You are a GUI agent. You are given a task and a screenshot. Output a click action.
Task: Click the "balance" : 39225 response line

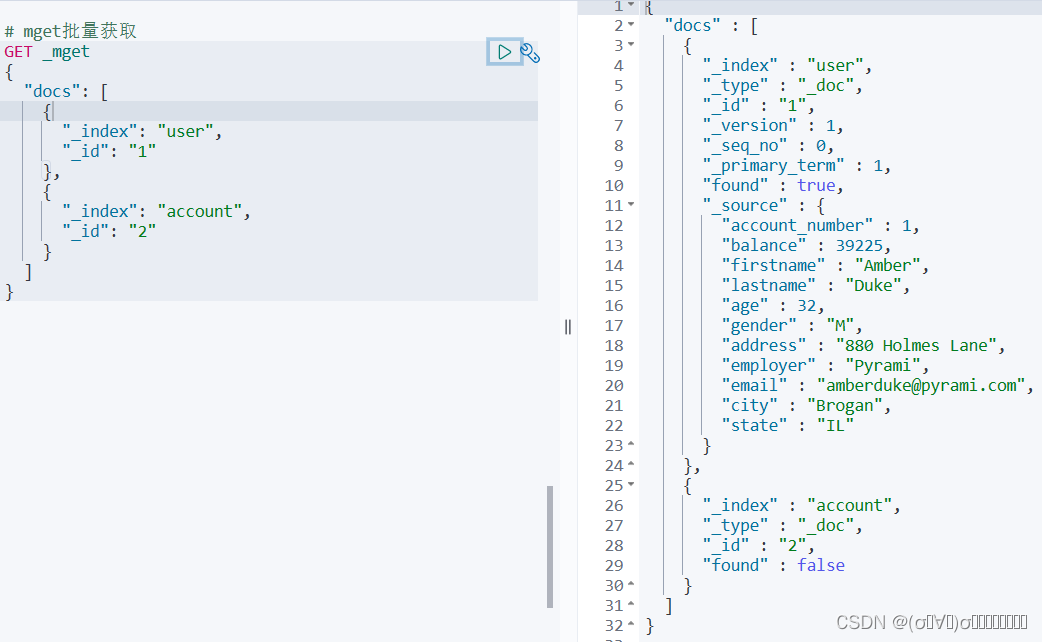[x=806, y=245]
